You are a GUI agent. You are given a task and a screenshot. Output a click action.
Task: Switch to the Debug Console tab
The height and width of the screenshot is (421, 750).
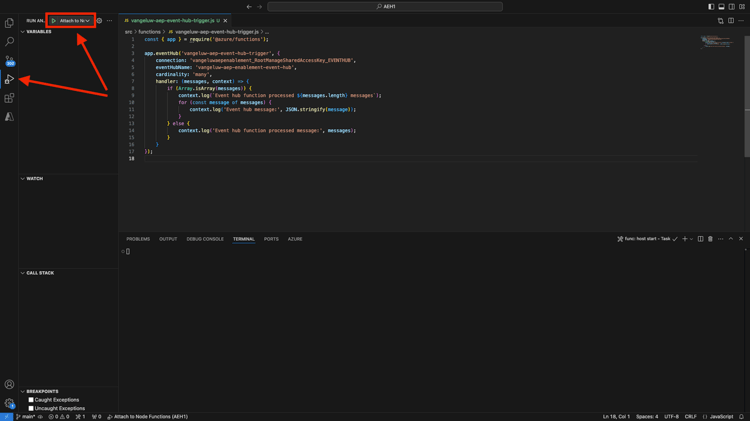coord(205,239)
